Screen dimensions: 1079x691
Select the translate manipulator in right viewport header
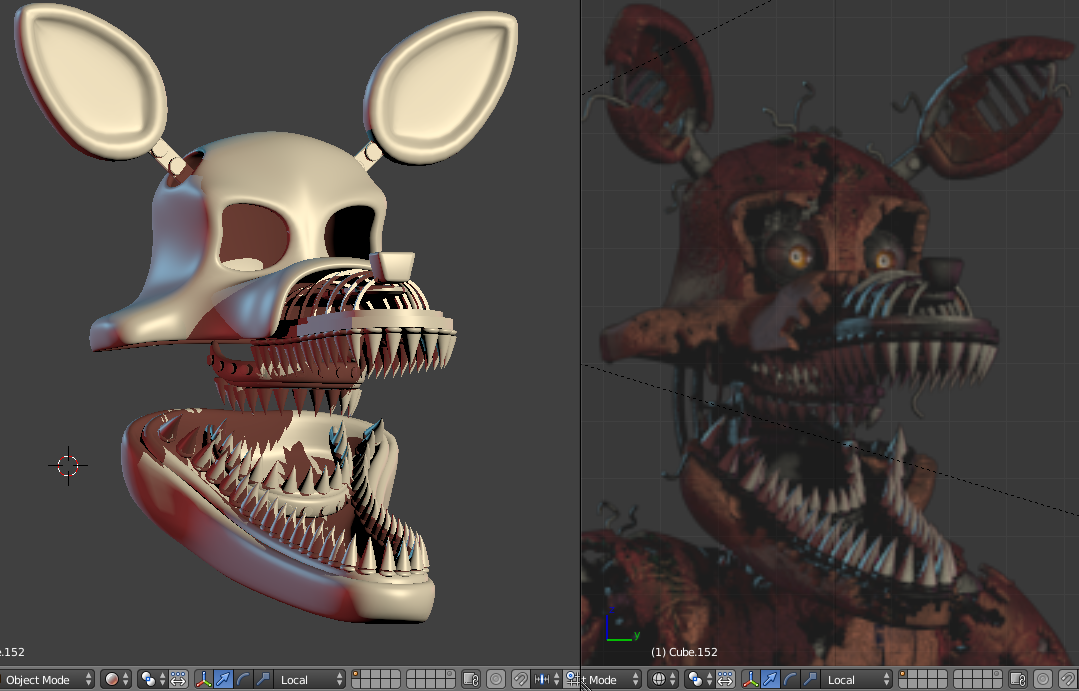771,679
